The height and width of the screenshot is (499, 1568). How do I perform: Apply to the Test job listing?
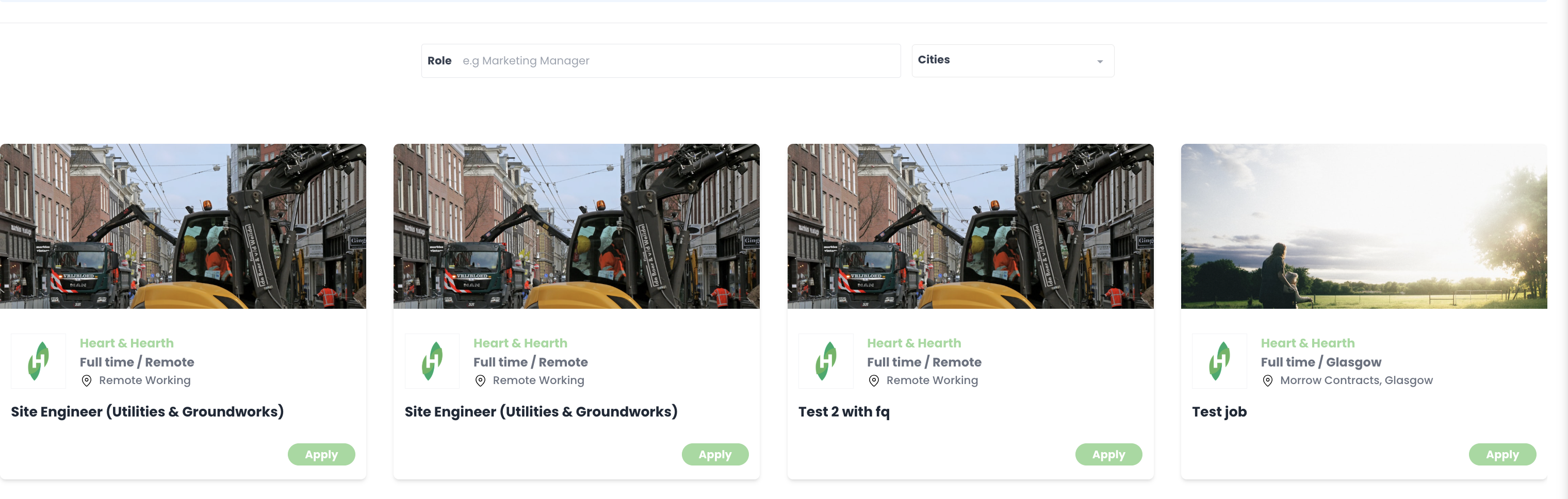[x=1502, y=455]
